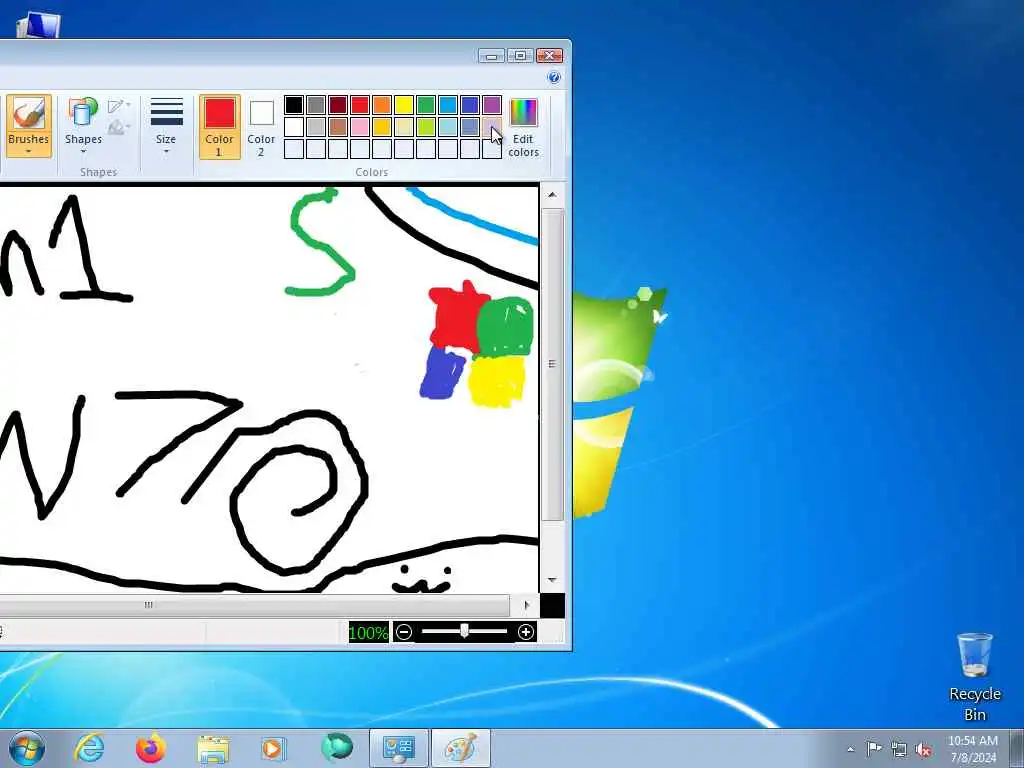1024x768 pixels.
Task: Pick the green swatch in top row
Action: [x=426, y=104]
